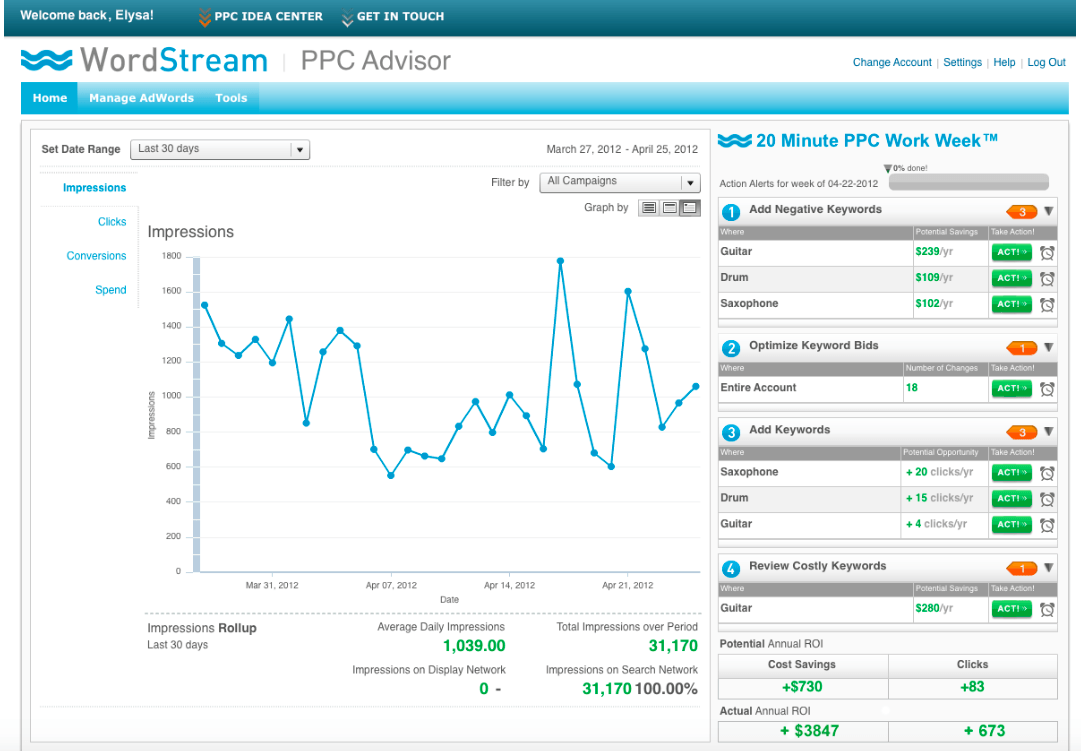
Task: Snooze the Guitar add keywords alert clock
Action: (1047, 525)
